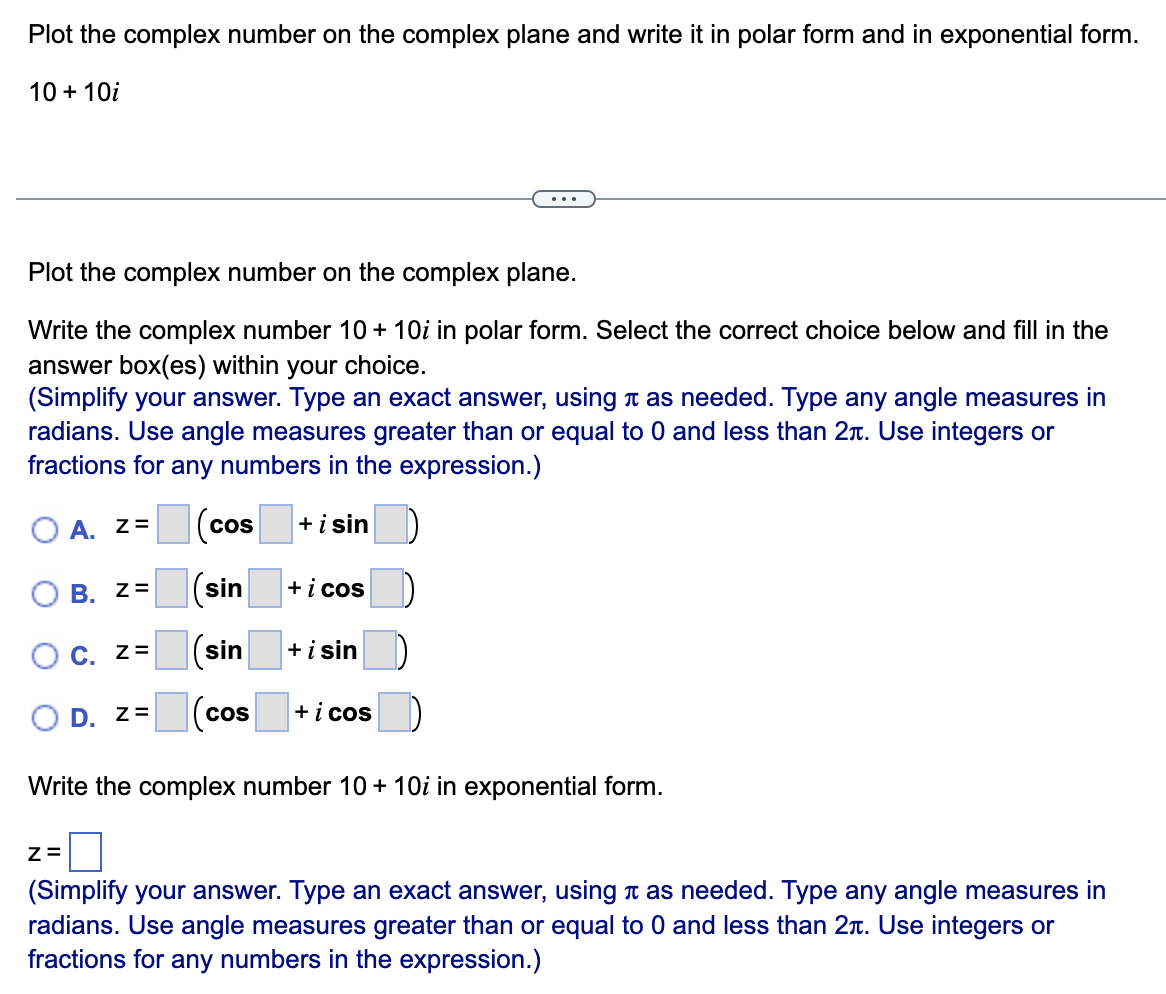Click the sin angle box in choice B

point(266,587)
